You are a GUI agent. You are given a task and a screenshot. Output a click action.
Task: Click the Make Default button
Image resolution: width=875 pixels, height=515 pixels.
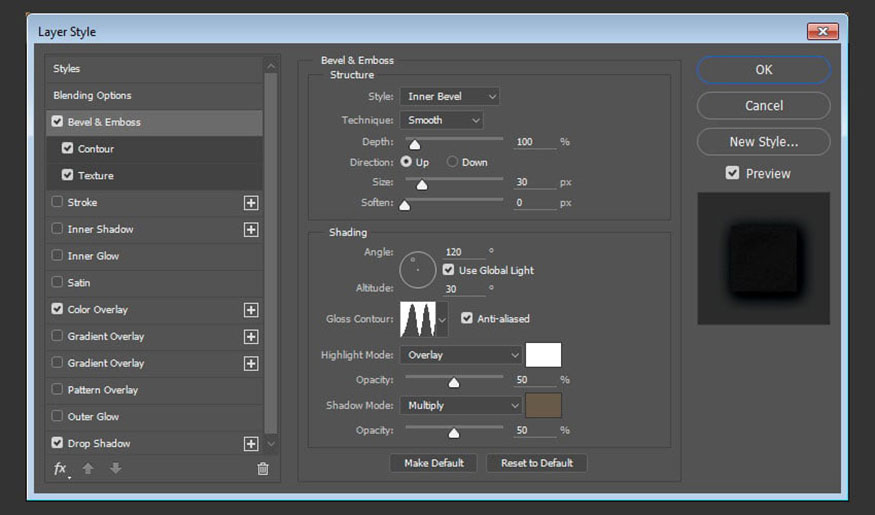434,463
